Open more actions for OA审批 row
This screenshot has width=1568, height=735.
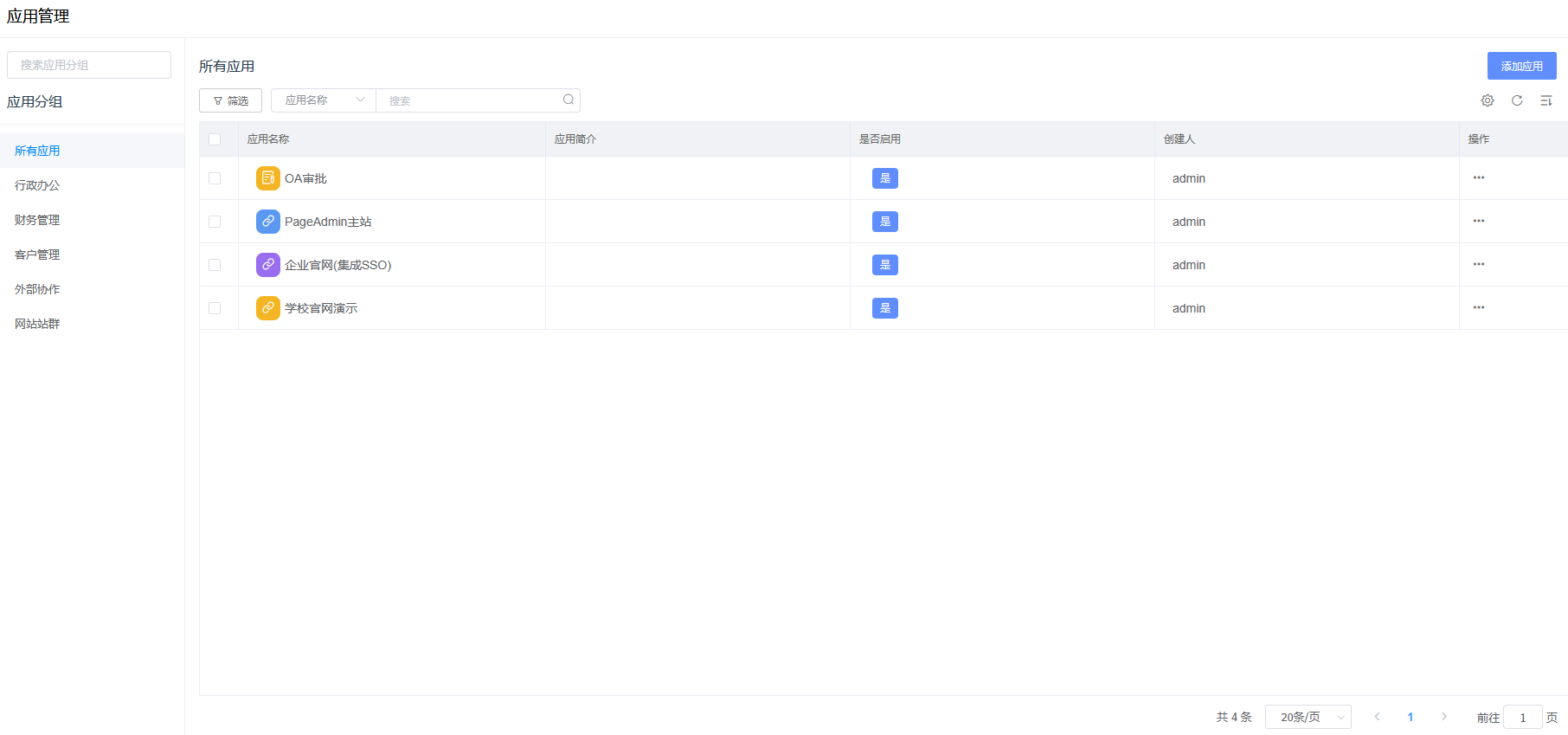[x=1479, y=177]
